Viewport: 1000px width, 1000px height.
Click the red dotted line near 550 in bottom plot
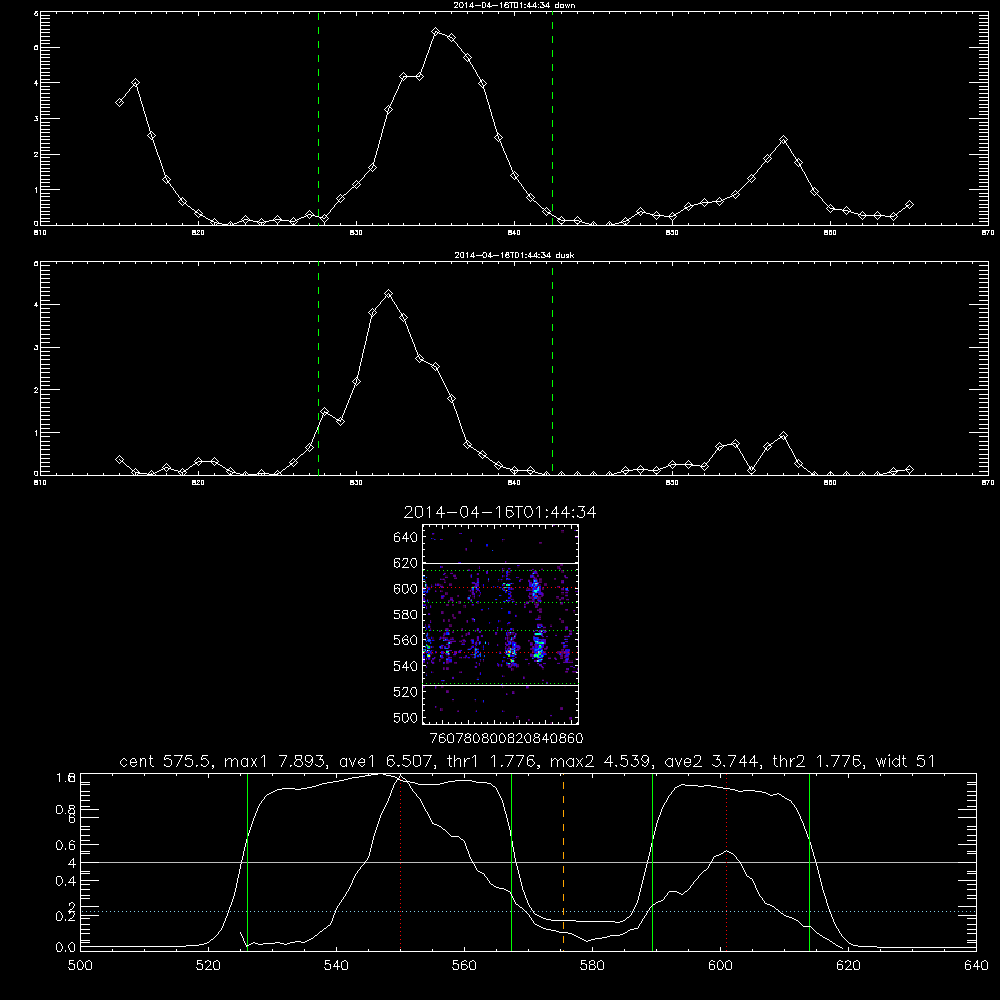(401, 861)
